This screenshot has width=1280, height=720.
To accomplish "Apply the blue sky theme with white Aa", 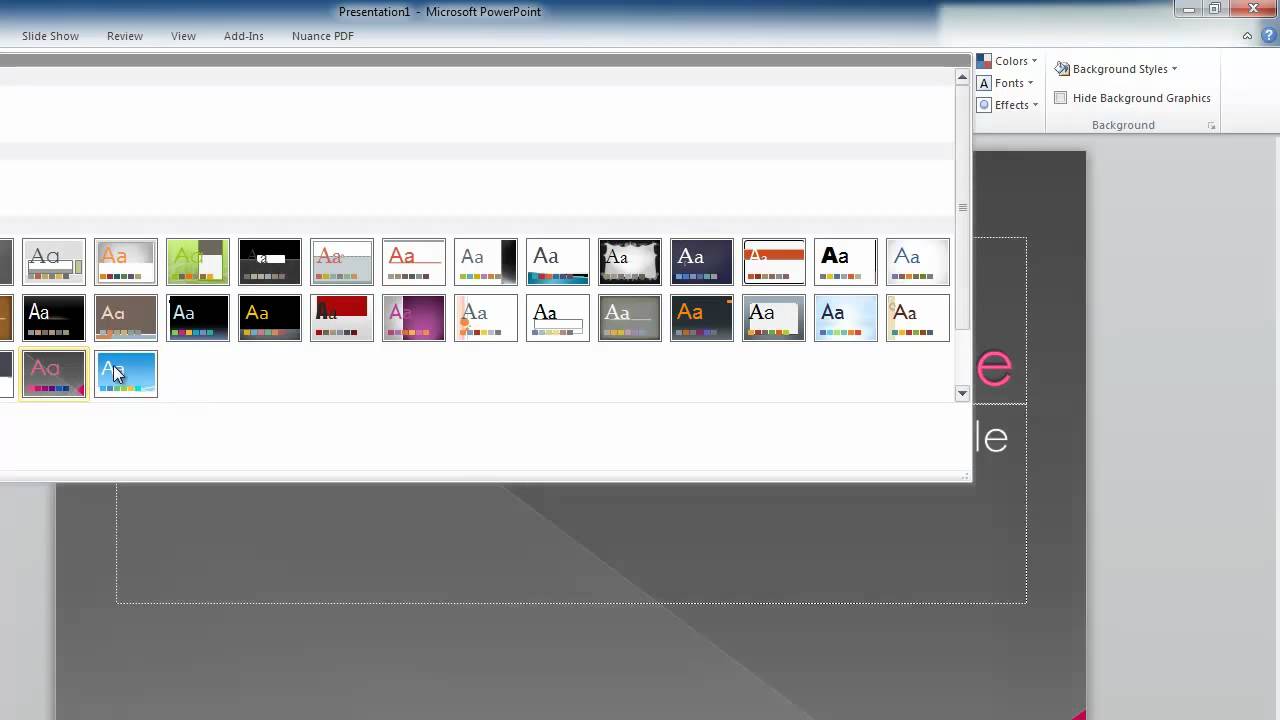I will pos(126,374).
